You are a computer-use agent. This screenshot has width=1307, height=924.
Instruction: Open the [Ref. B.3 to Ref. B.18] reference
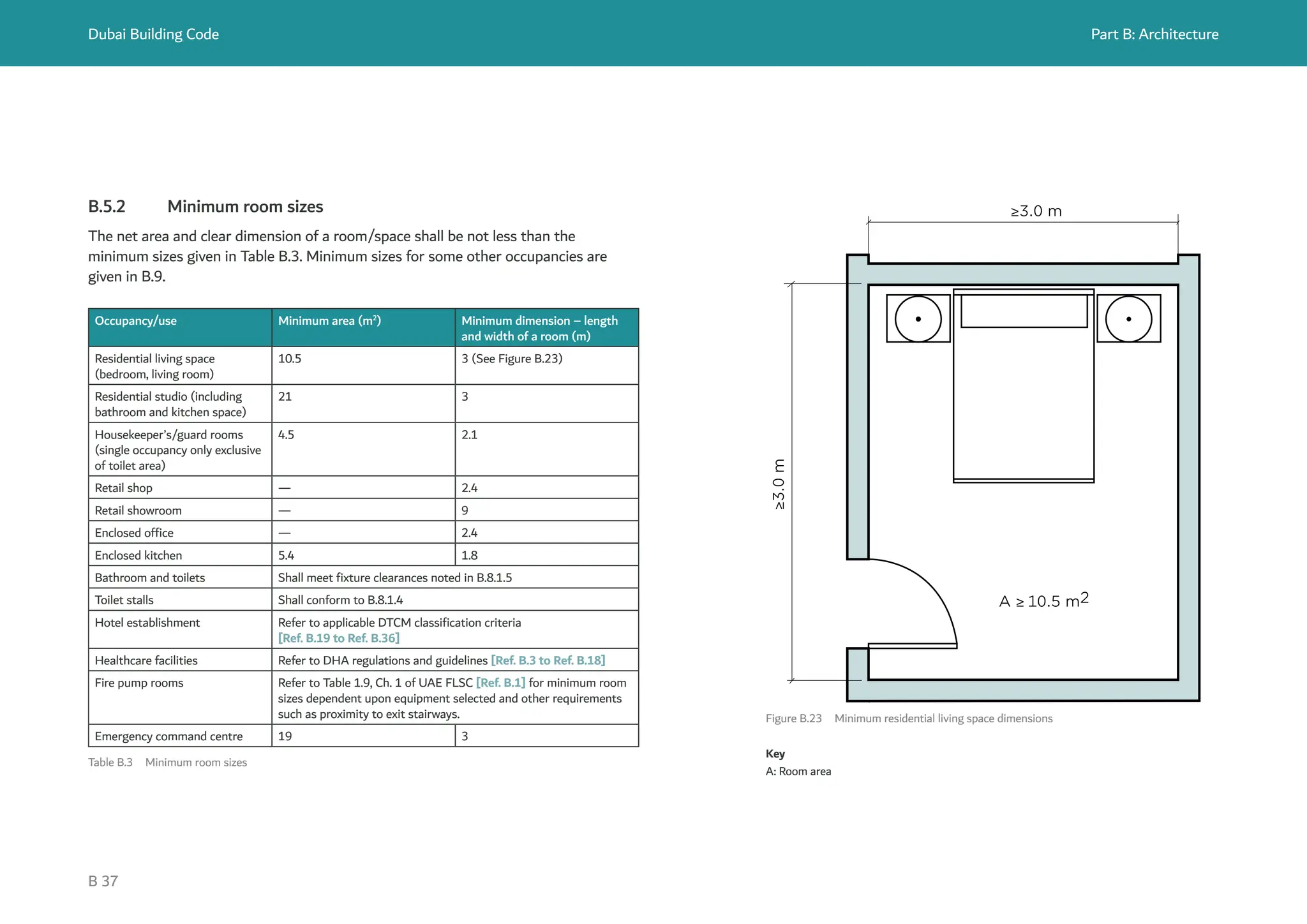coord(548,660)
